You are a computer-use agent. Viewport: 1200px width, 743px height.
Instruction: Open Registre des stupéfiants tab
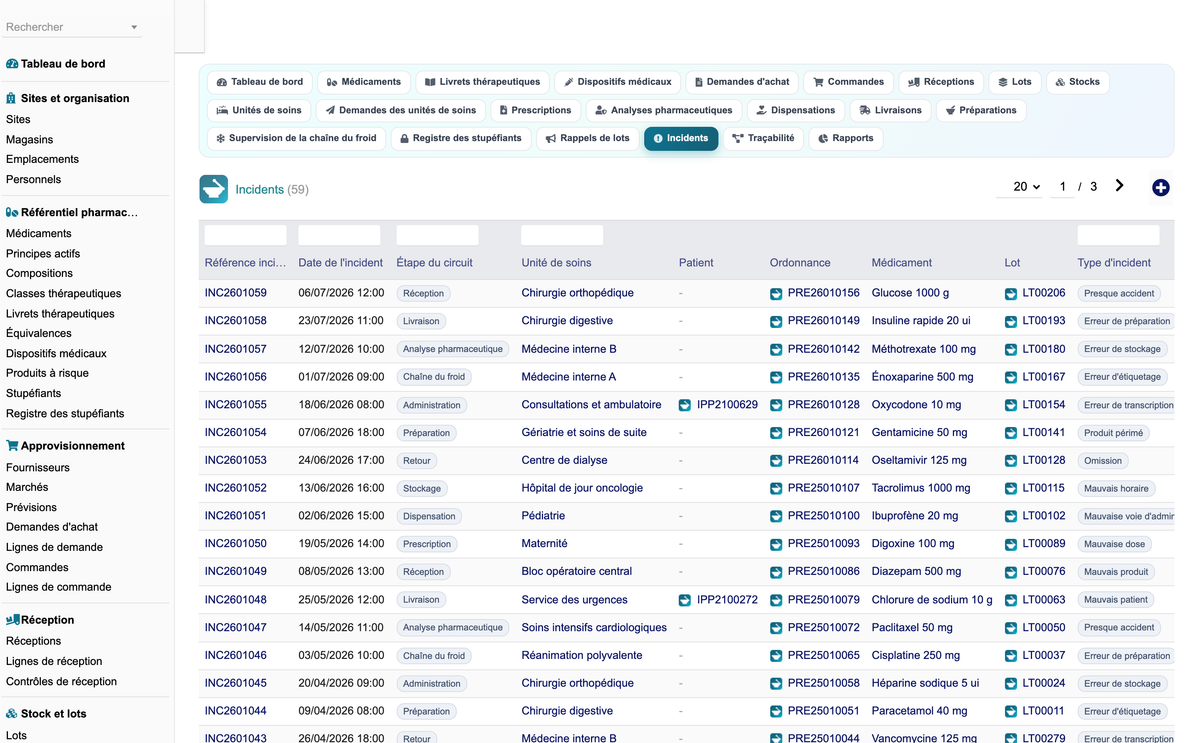[x=460, y=138]
